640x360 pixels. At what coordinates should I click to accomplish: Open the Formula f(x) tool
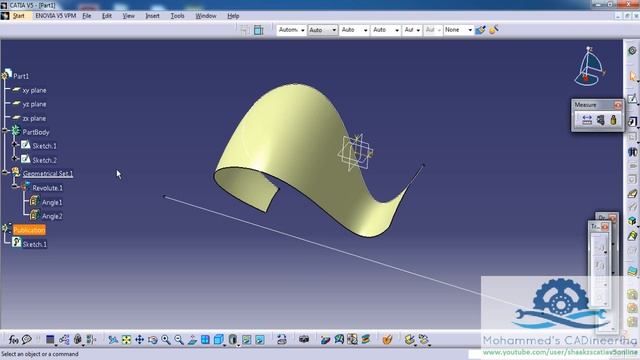13,340
